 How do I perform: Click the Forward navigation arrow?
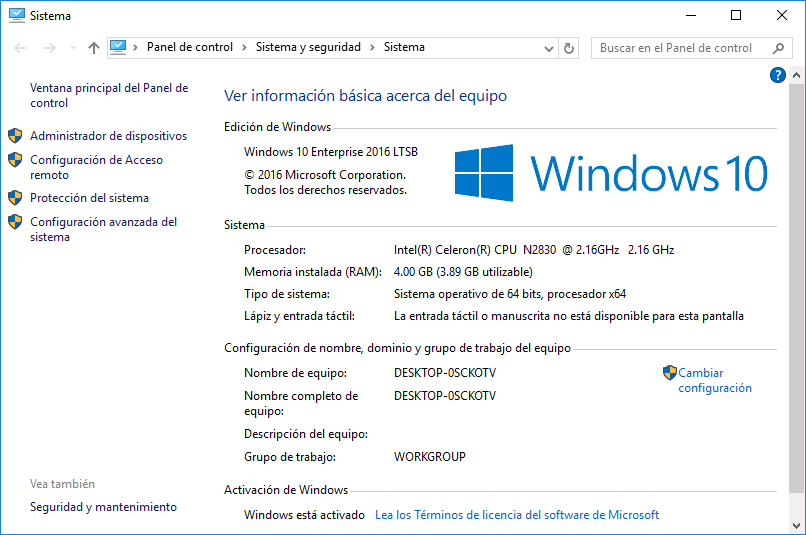coord(49,48)
